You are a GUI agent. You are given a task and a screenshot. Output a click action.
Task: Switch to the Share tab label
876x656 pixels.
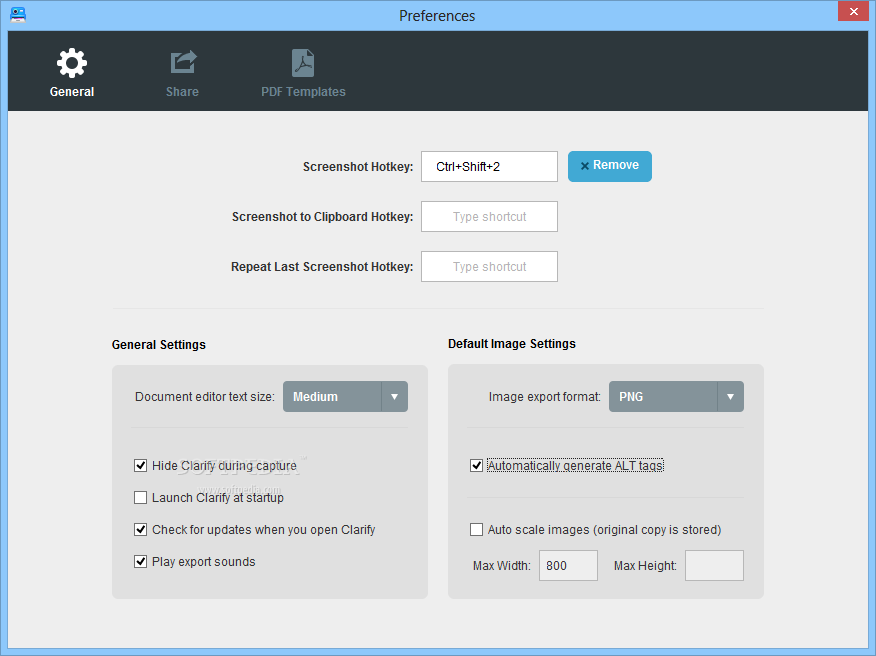pyautogui.click(x=182, y=92)
